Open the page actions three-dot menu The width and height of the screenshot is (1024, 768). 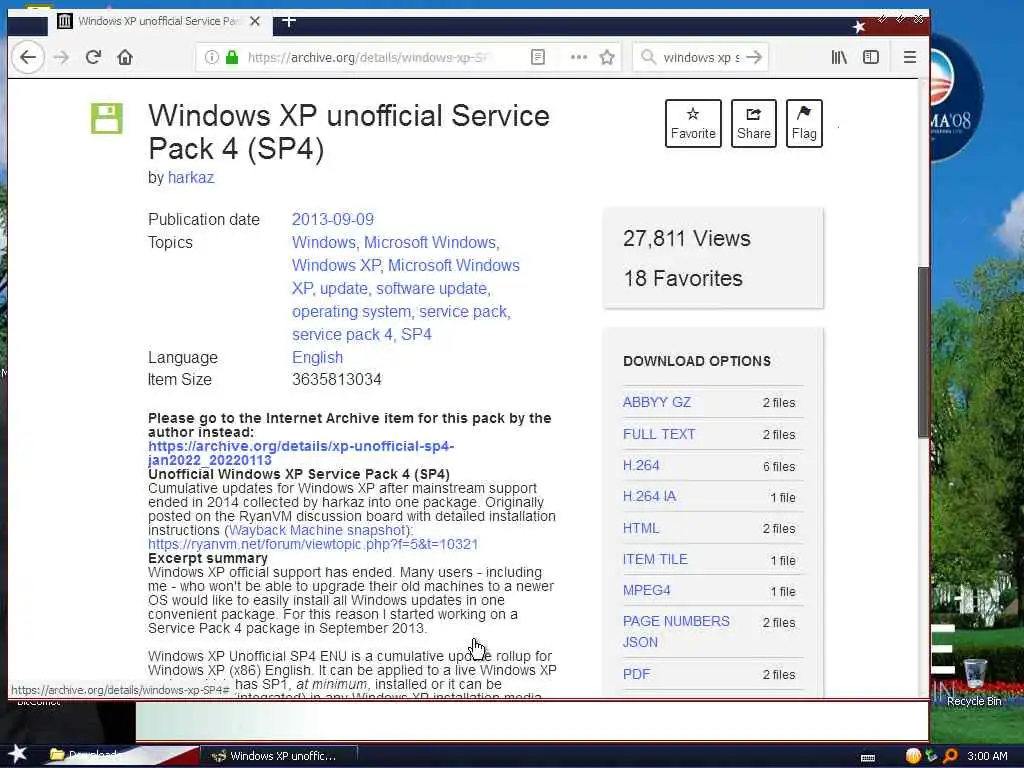(579, 57)
